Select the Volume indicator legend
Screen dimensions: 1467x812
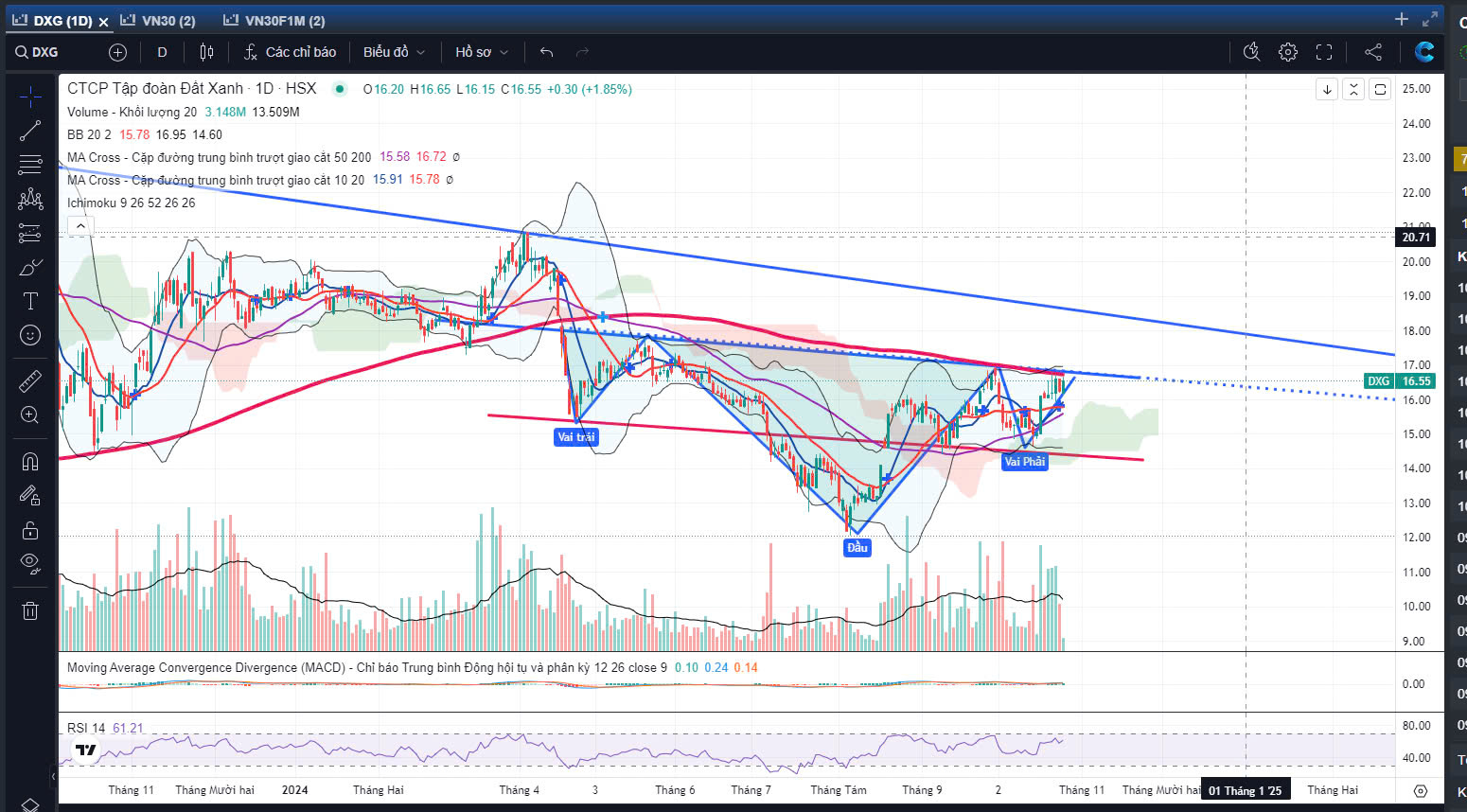132,112
